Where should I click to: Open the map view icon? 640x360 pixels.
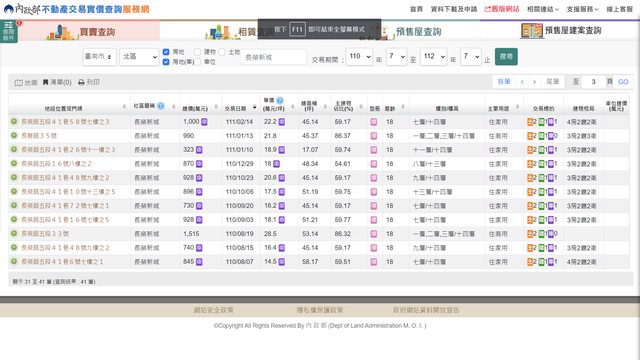point(18,82)
